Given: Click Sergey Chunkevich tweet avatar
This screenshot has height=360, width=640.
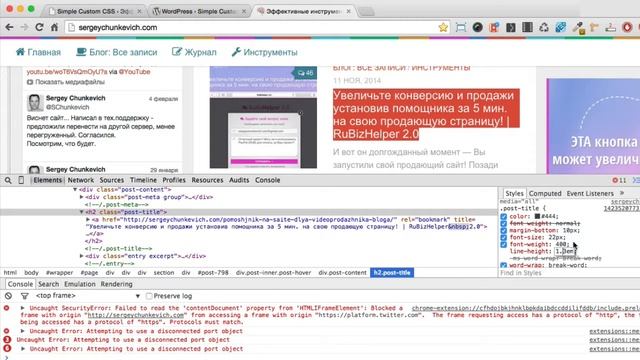Looking at the screenshot, I should (35, 102).
